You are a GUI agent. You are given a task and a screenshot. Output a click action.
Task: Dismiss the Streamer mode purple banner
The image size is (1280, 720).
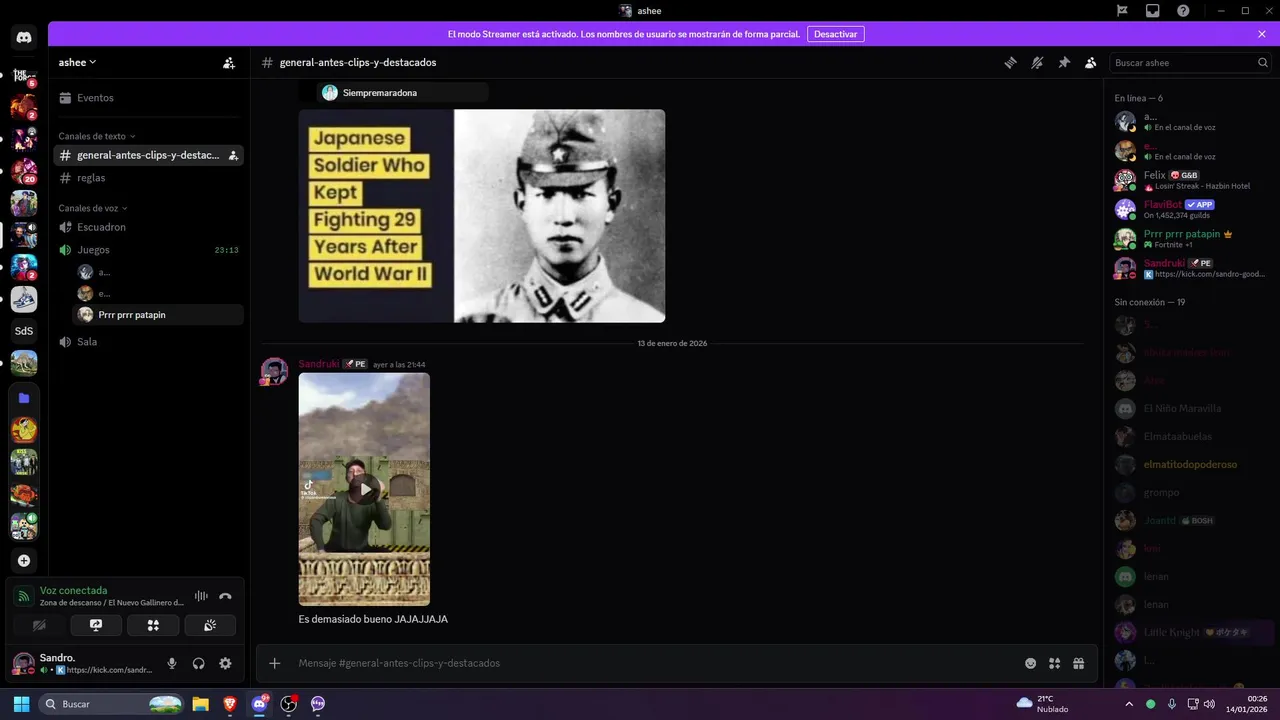pos(1262,34)
